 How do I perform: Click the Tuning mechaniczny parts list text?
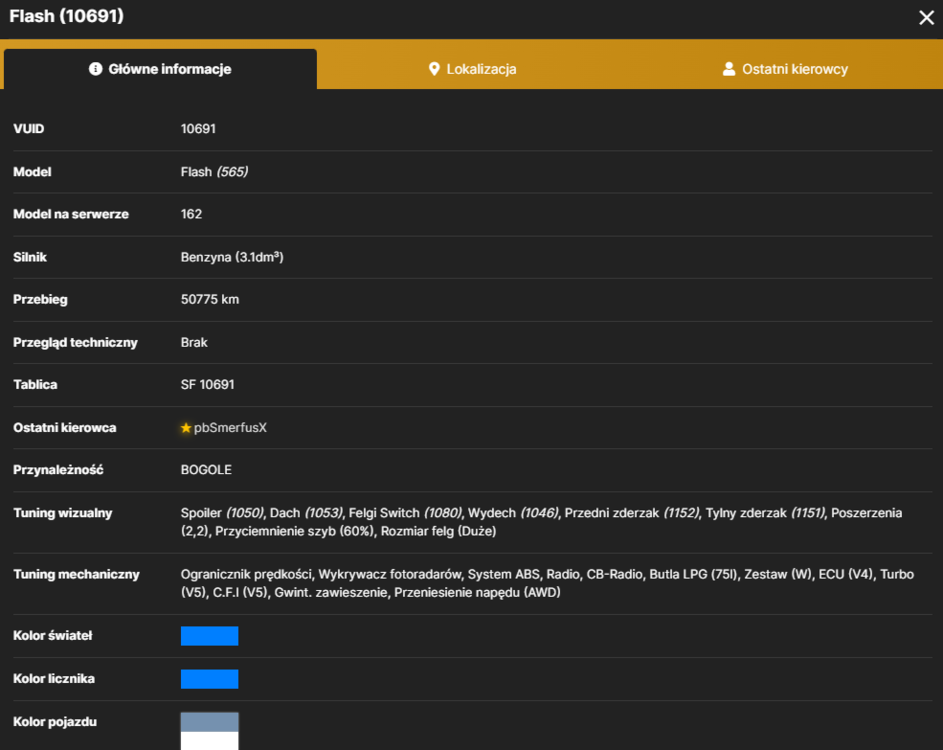coord(547,583)
